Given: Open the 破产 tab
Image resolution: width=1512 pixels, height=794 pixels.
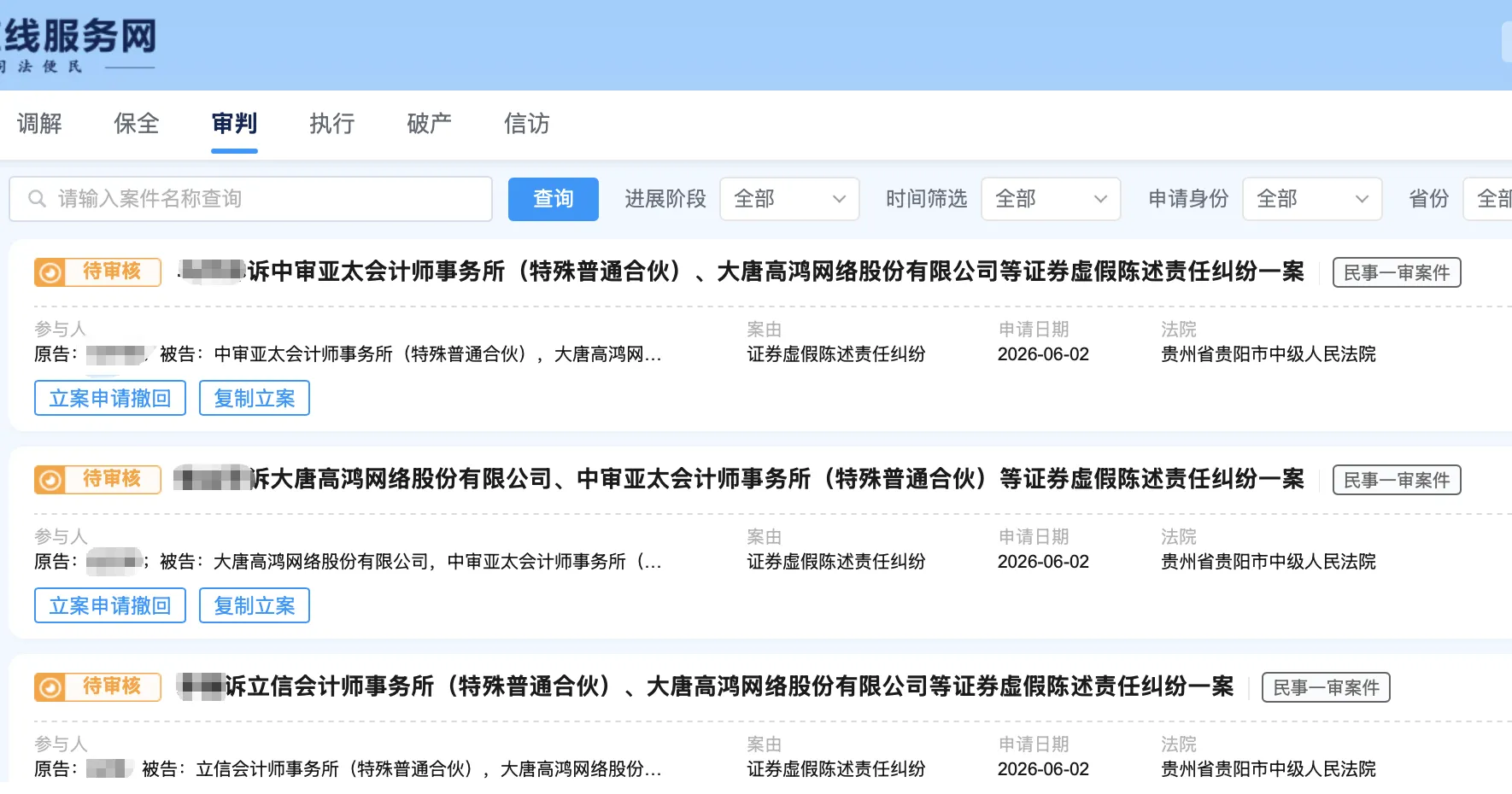Looking at the screenshot, I should (429, 124).
